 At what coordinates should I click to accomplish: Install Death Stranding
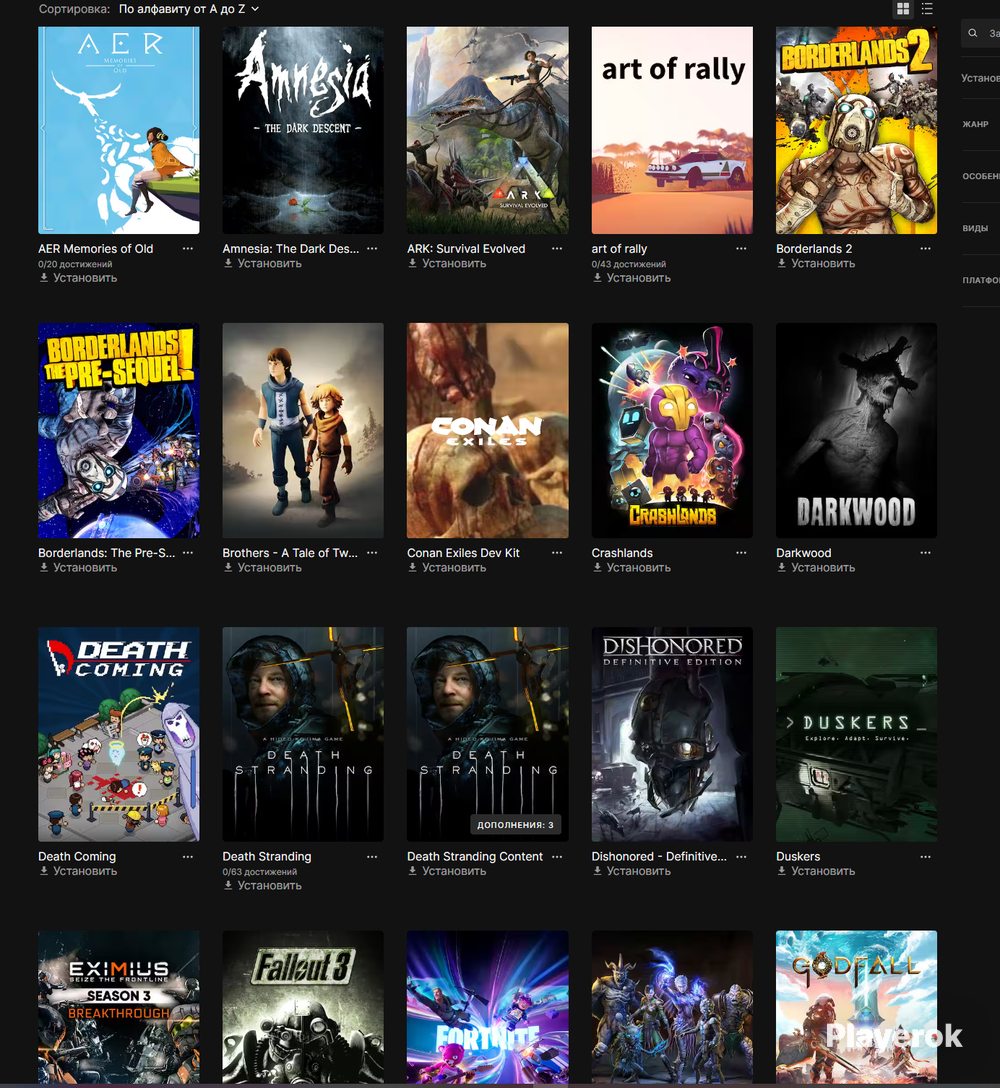point(262,885)
